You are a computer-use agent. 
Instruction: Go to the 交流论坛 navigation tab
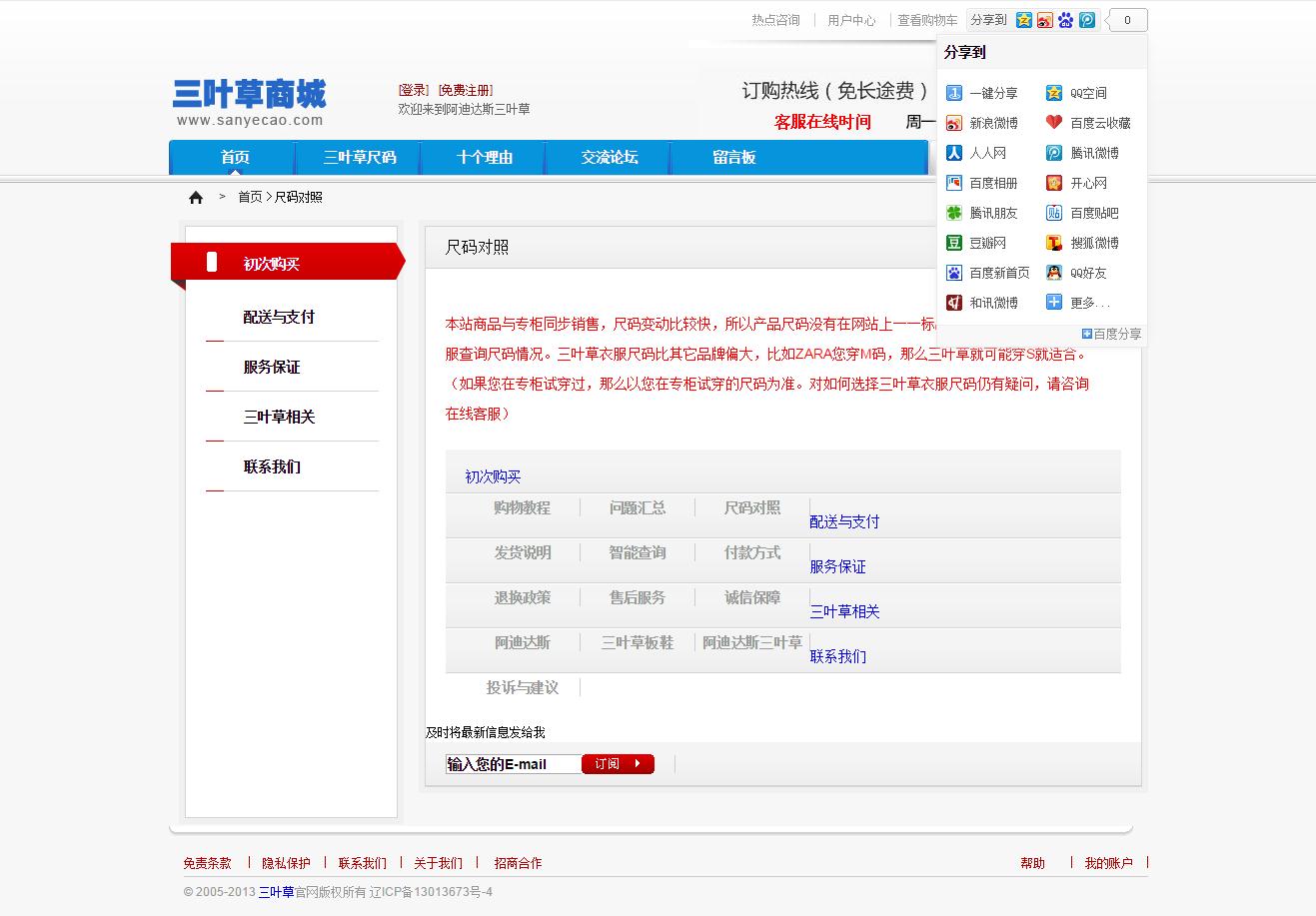point(610,158)
